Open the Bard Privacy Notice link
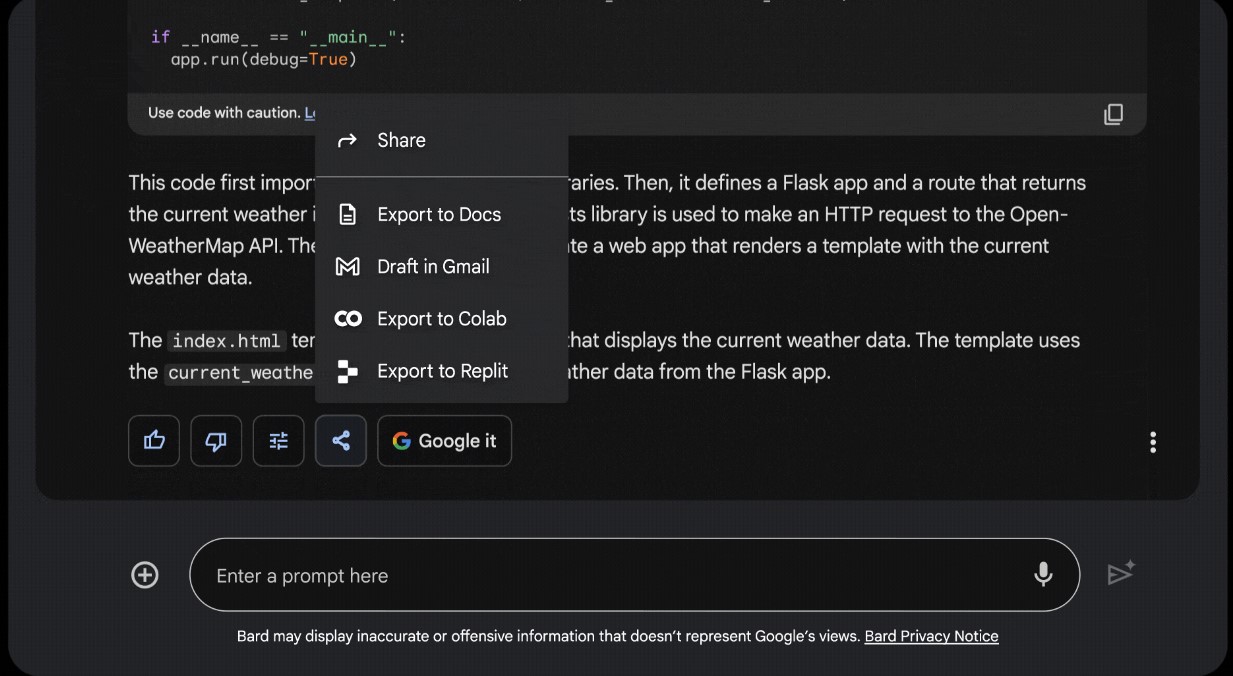1233x676 pixels. click(931, 636)
